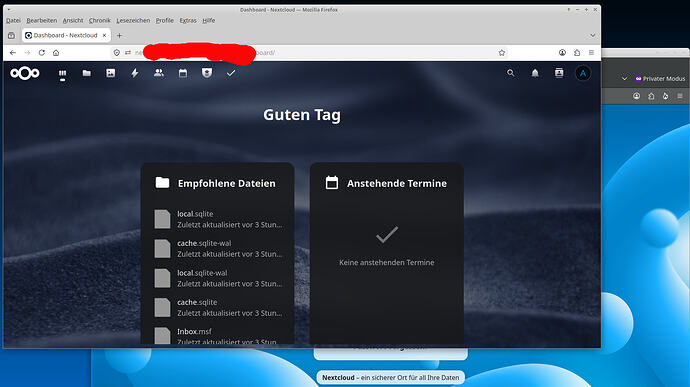Go forward in Firefox

pos(27,53)
